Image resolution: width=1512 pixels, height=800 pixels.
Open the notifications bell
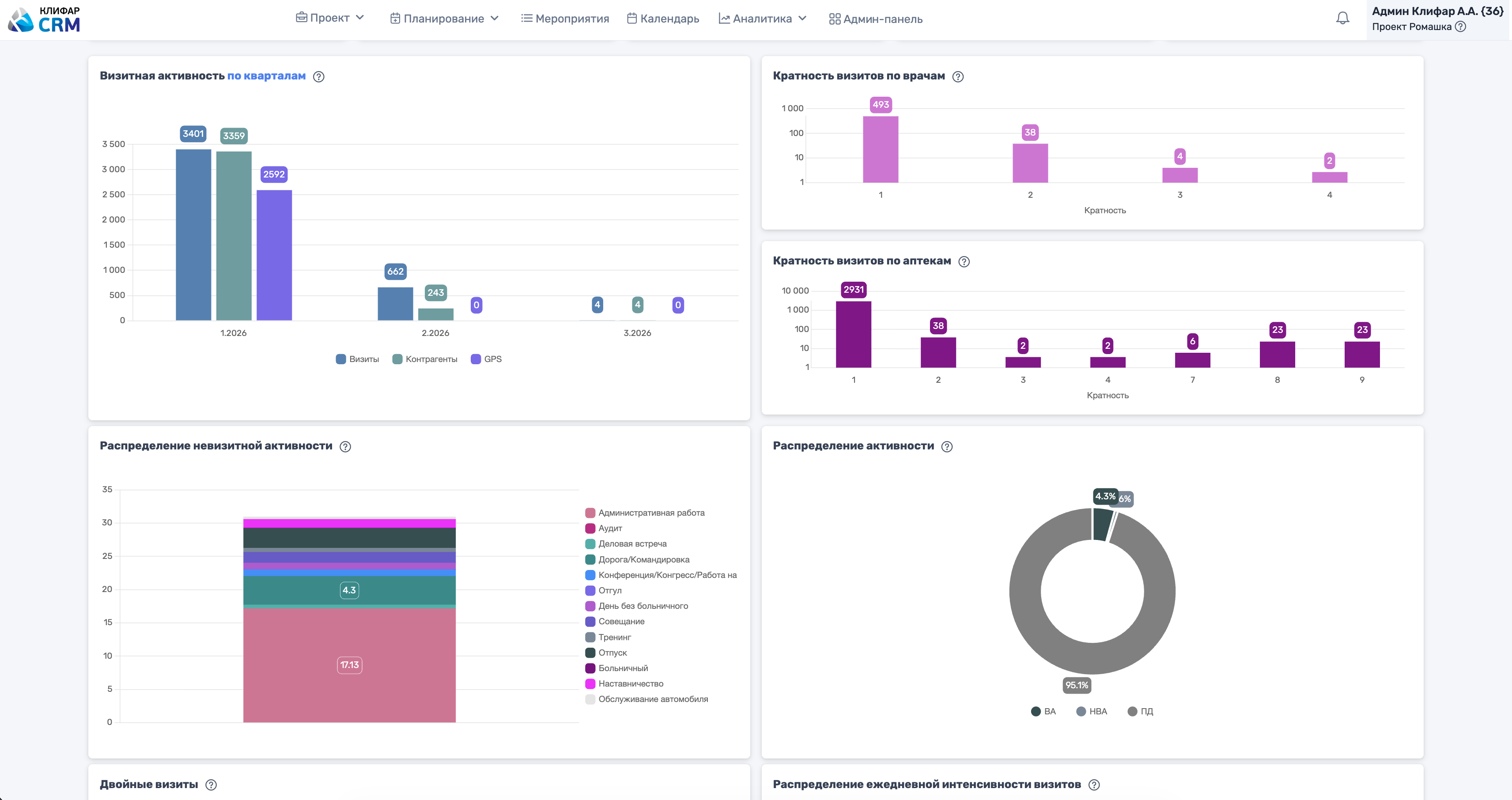(x=1342, y=18)
